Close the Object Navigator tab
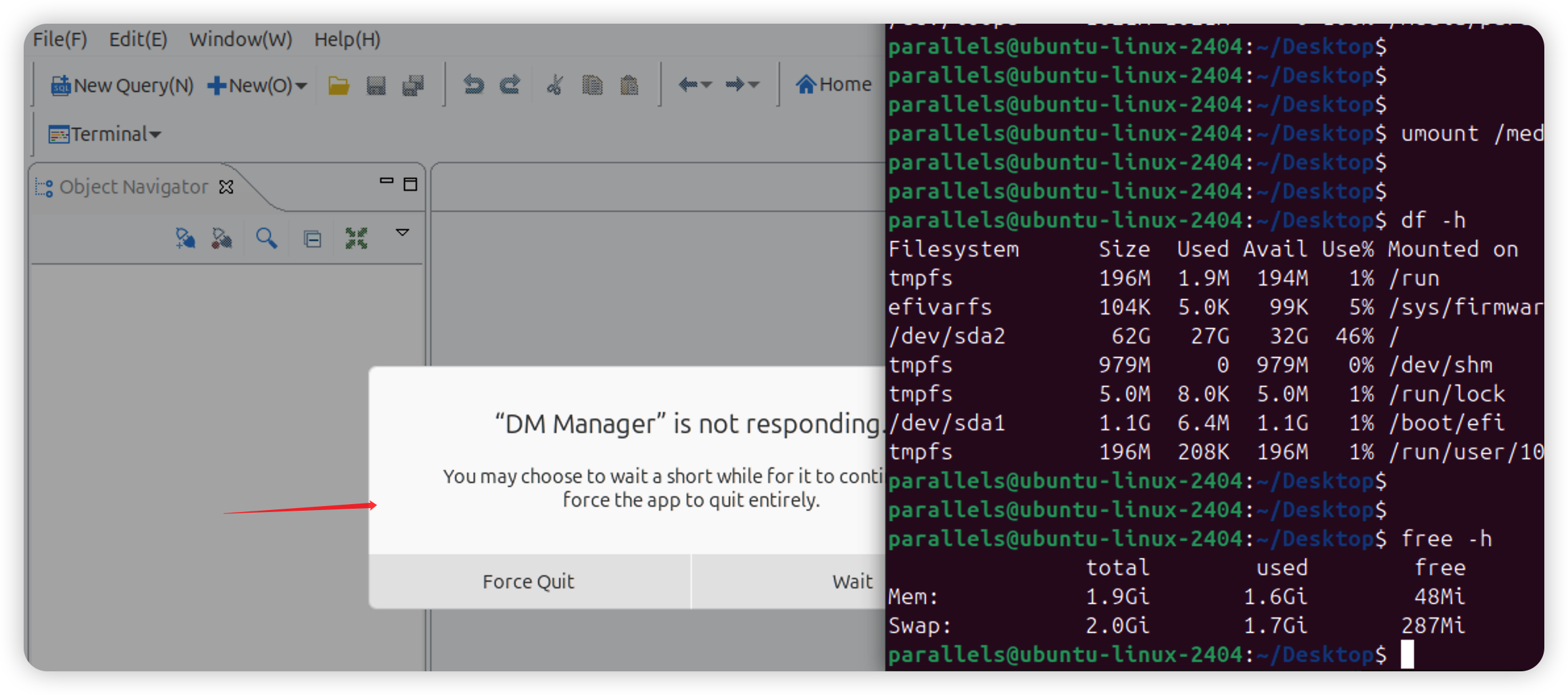1568x695 pixels. pos(226,188)
